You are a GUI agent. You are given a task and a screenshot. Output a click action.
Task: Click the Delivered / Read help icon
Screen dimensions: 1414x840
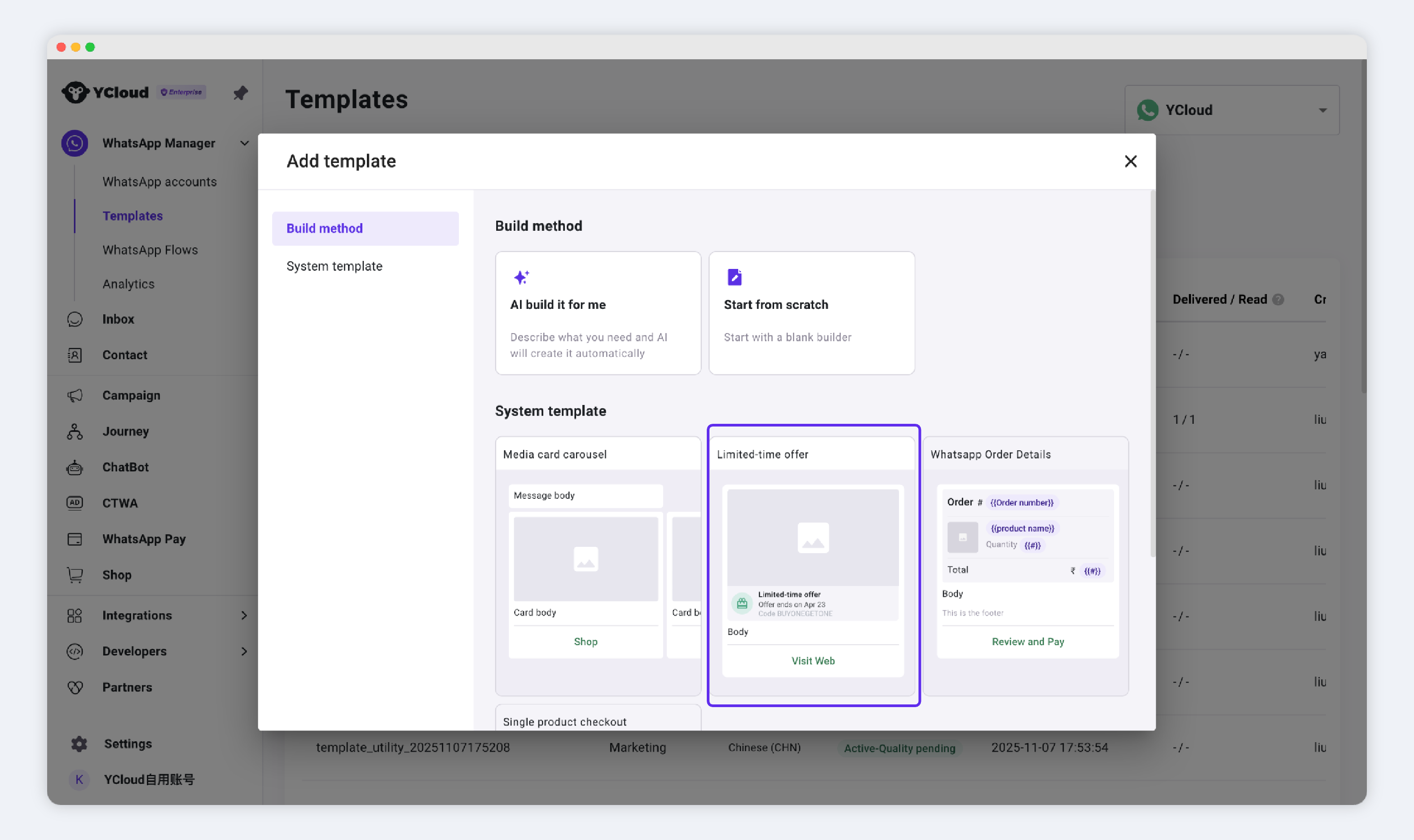tap(1278, 299)
